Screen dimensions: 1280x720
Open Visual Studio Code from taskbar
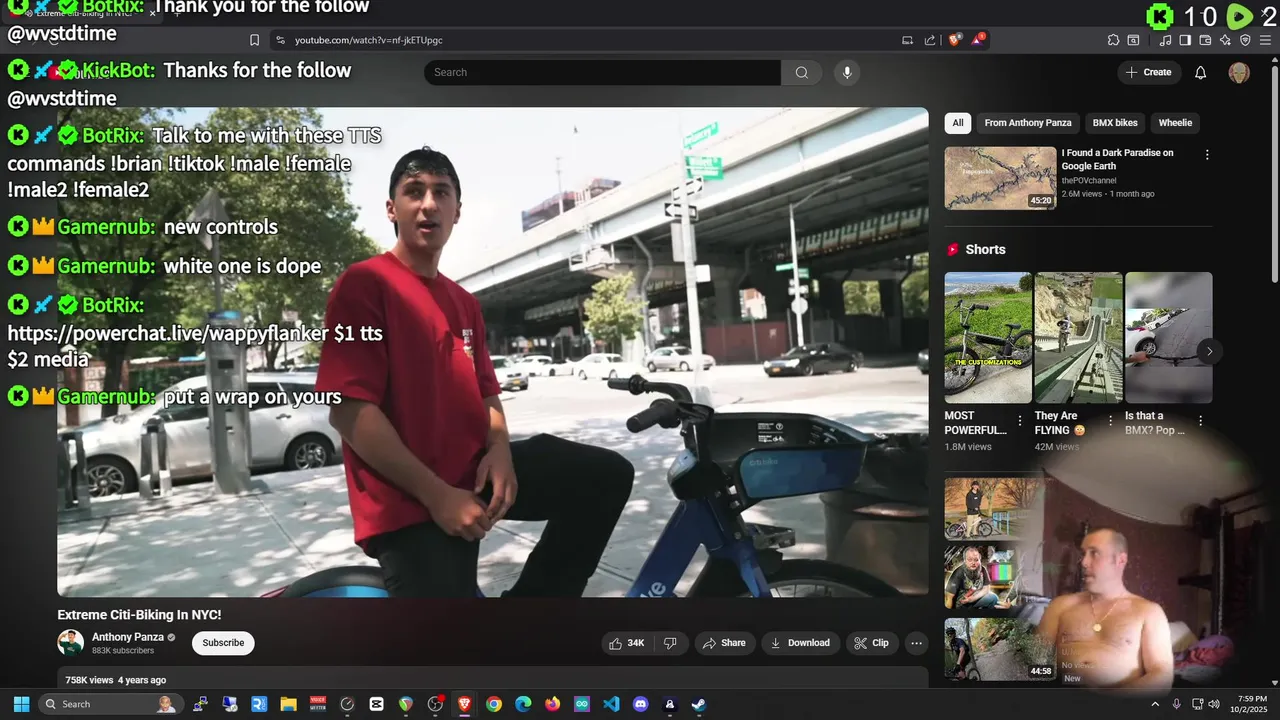click(611, 704)
